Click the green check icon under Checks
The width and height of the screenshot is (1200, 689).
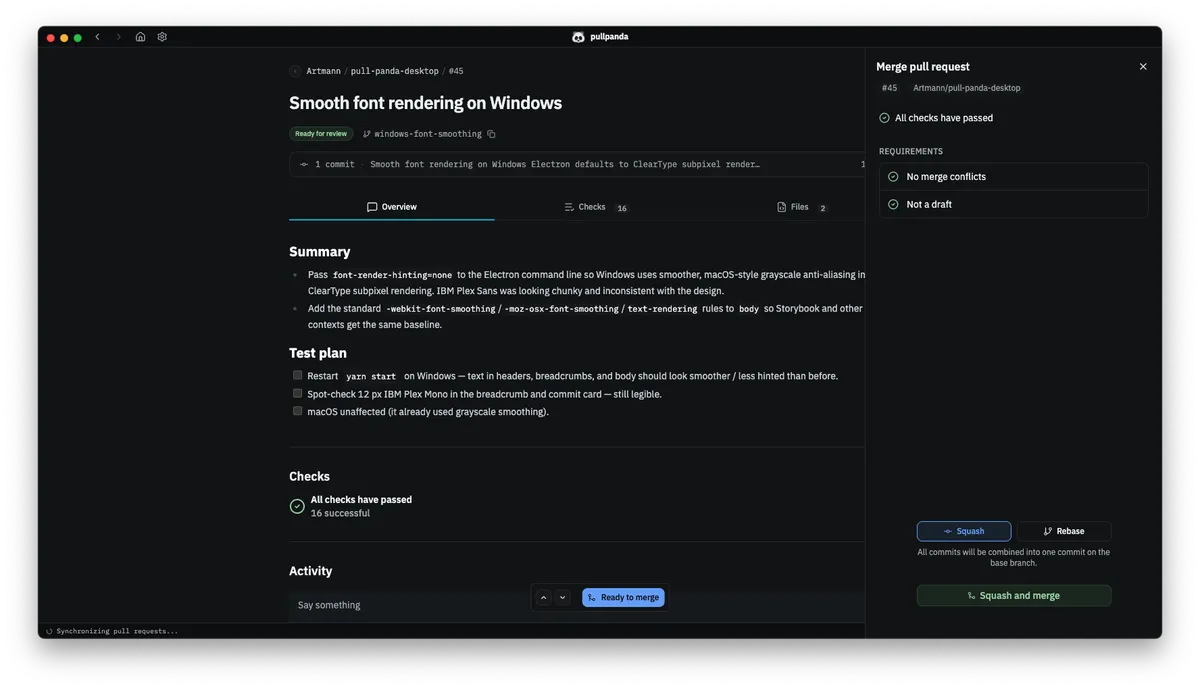click(x=297, y=506)
